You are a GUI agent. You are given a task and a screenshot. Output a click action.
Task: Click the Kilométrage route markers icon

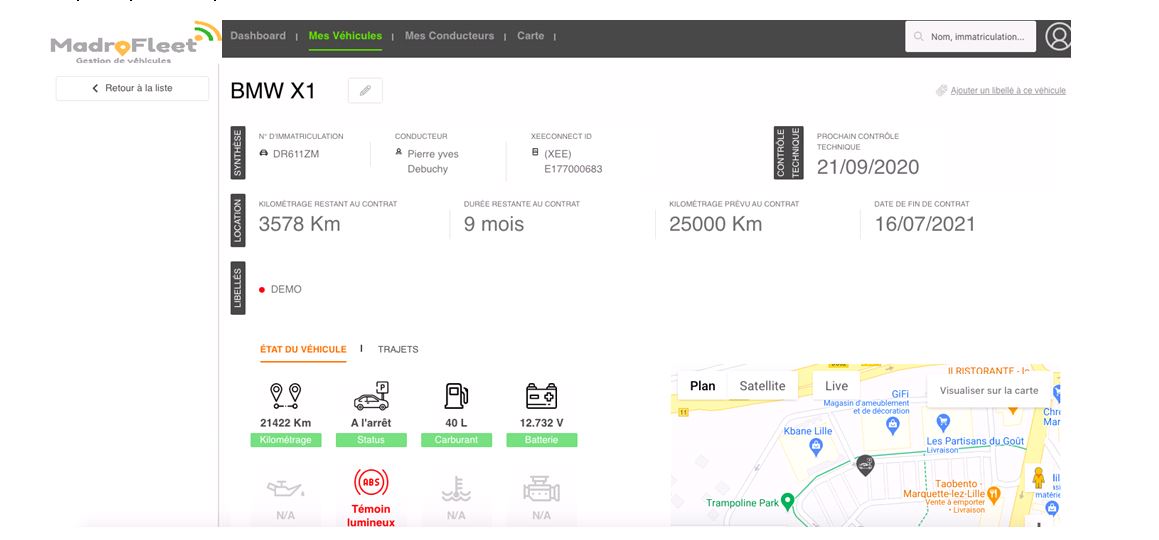pyautogui.click(x=285, y=396)
